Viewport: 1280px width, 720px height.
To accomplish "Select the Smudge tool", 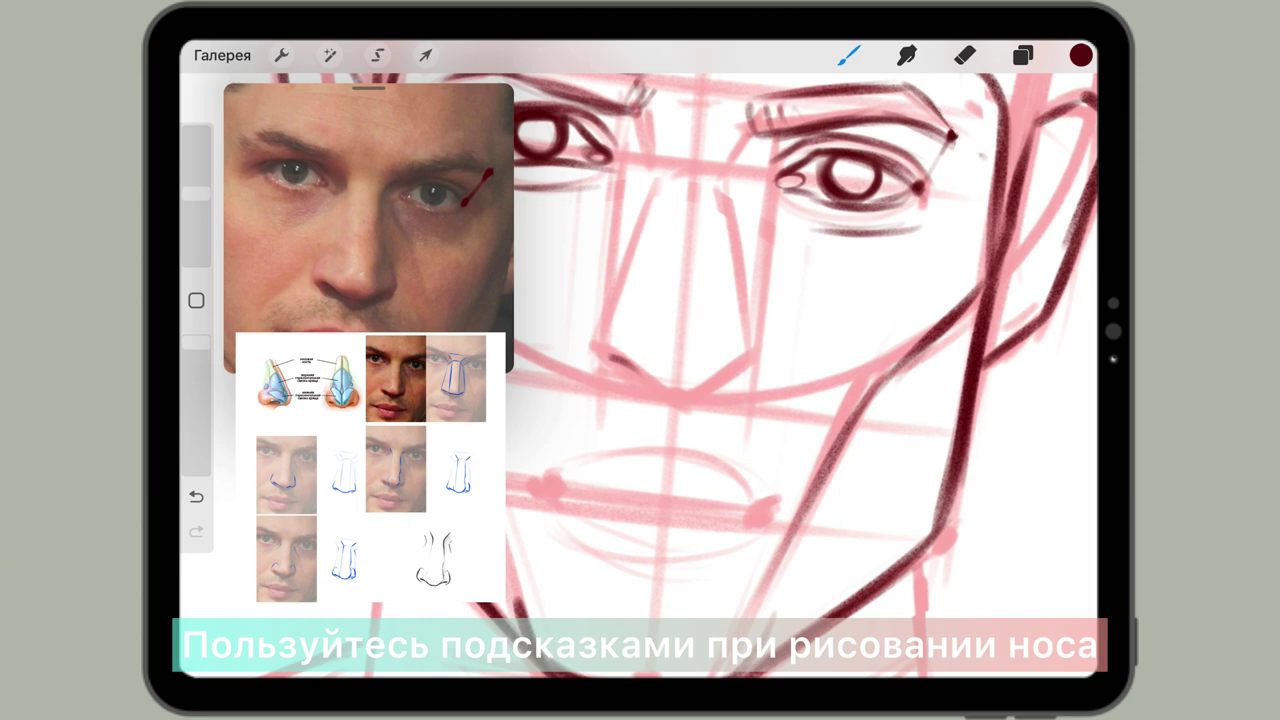I will tap(906, 55).
